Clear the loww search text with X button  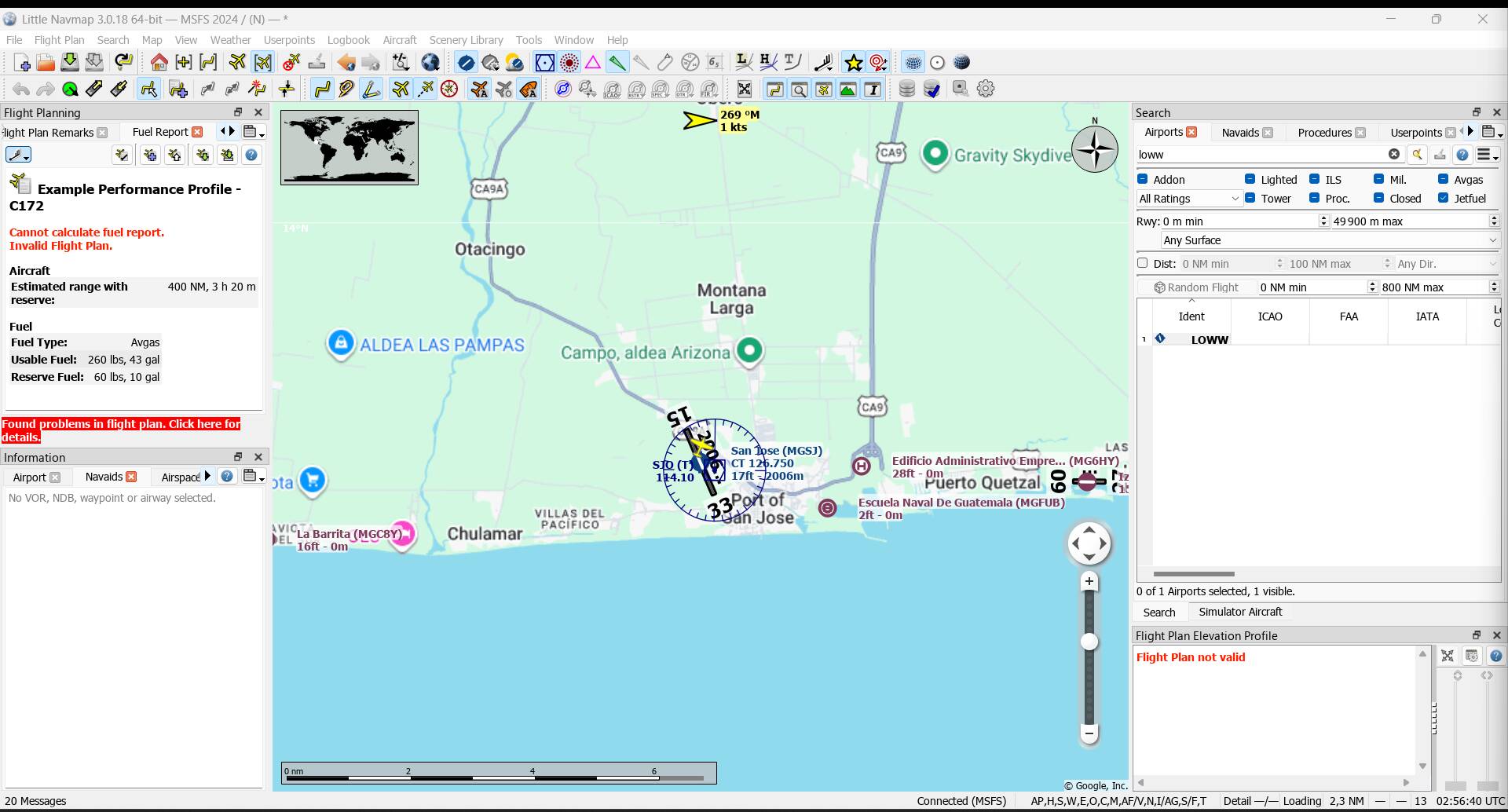[1394, 155]
